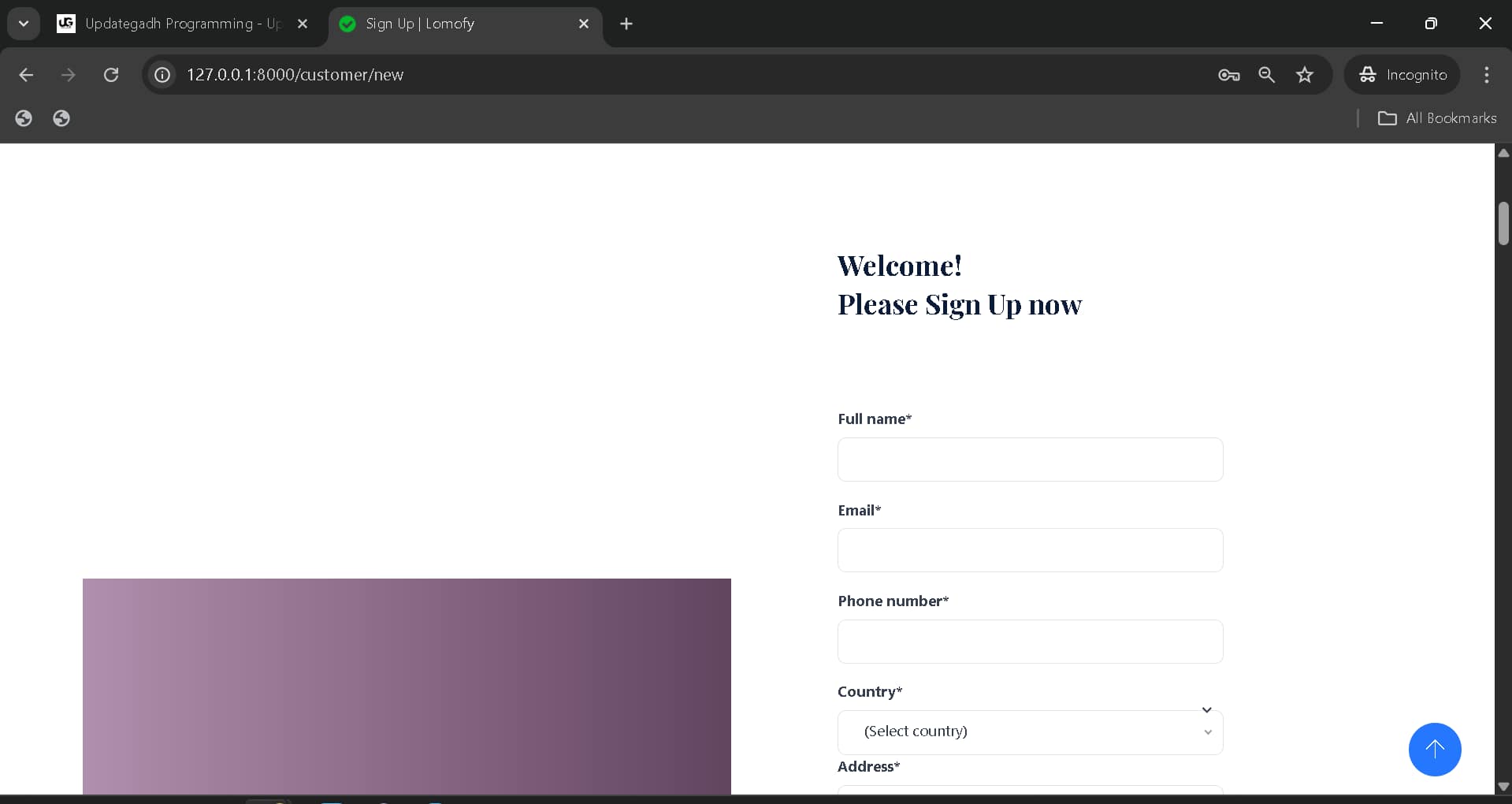Image resolution: width=1512 pixels, height=804 pixels.
Task: Open a new browser tab
Action: coord(626,24)
